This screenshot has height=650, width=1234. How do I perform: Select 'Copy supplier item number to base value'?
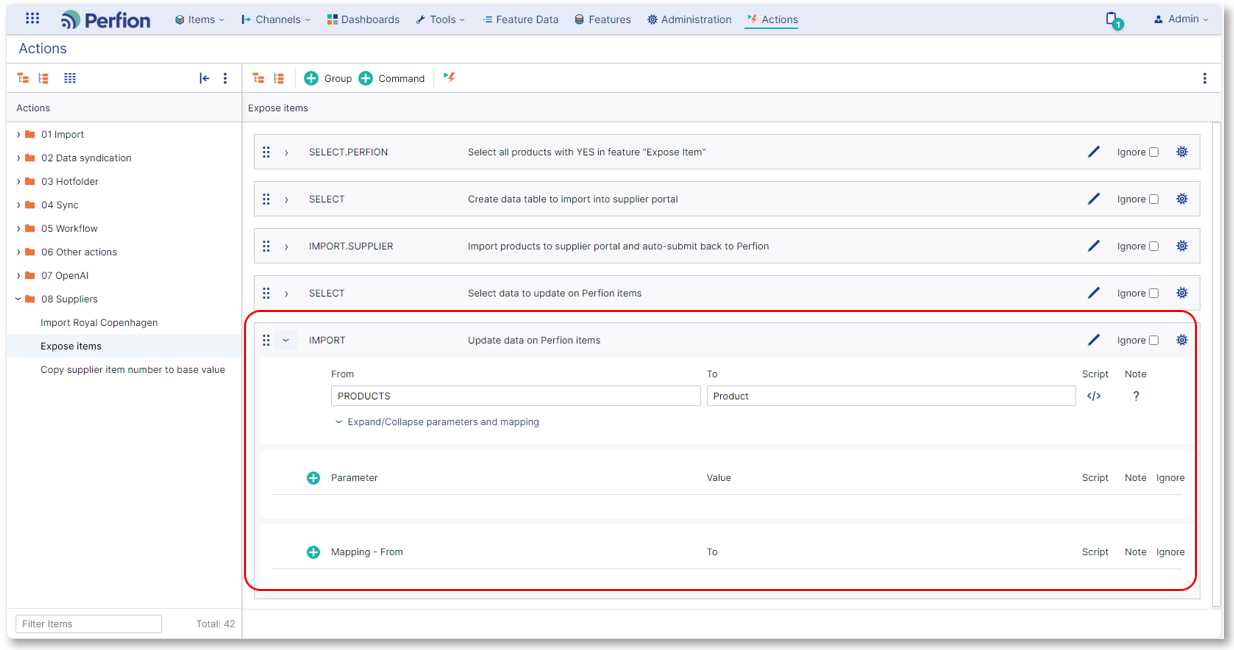[133, 370]
